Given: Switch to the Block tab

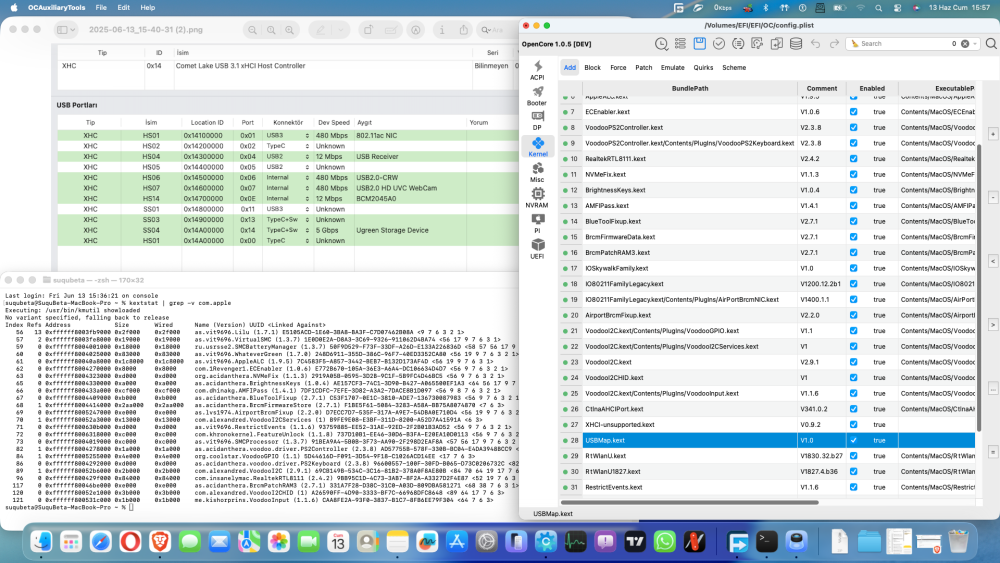Looking at the screenshot, I should tap(592, 68).
